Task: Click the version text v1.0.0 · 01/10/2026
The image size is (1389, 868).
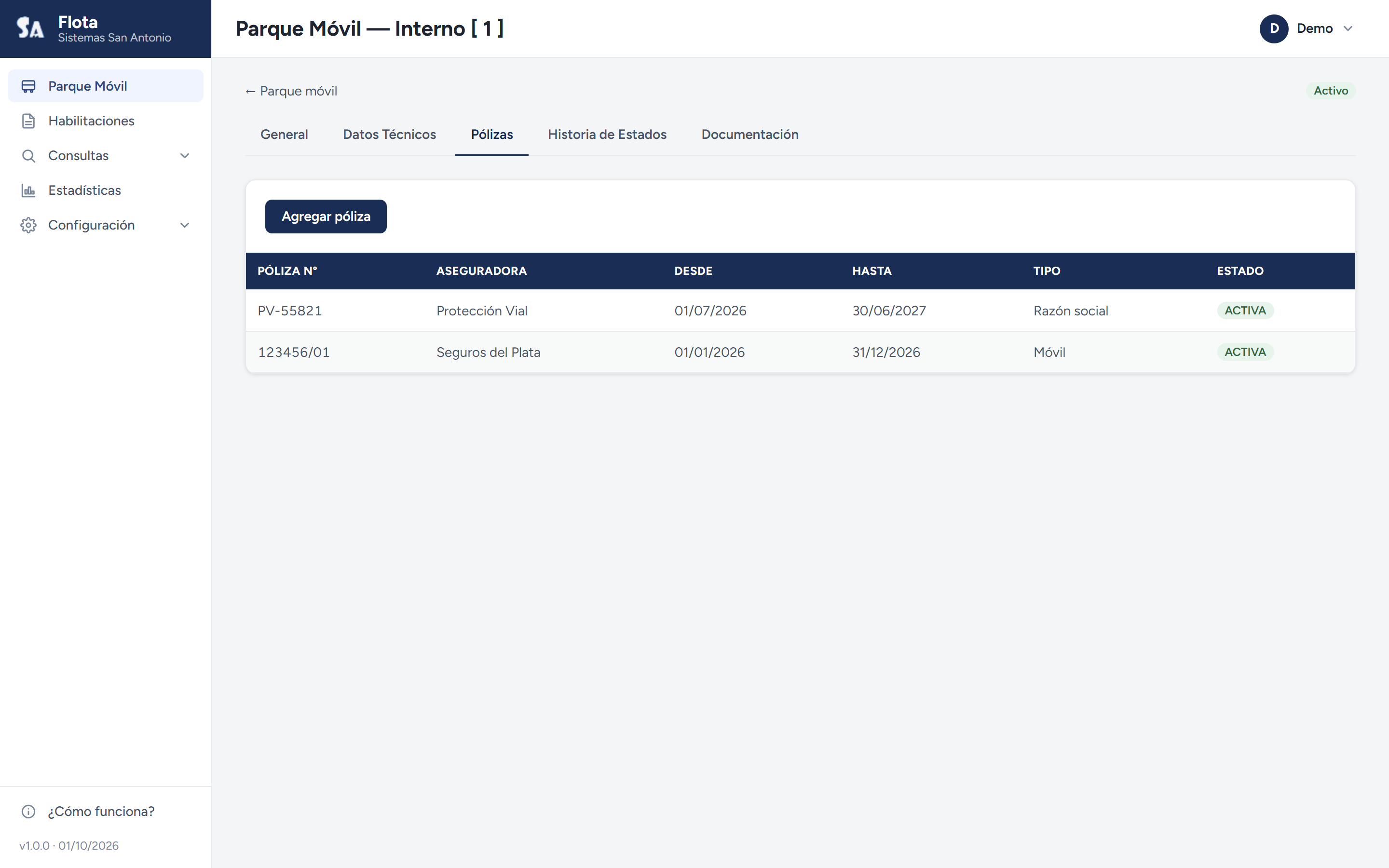Action: [x=69, y=846]
